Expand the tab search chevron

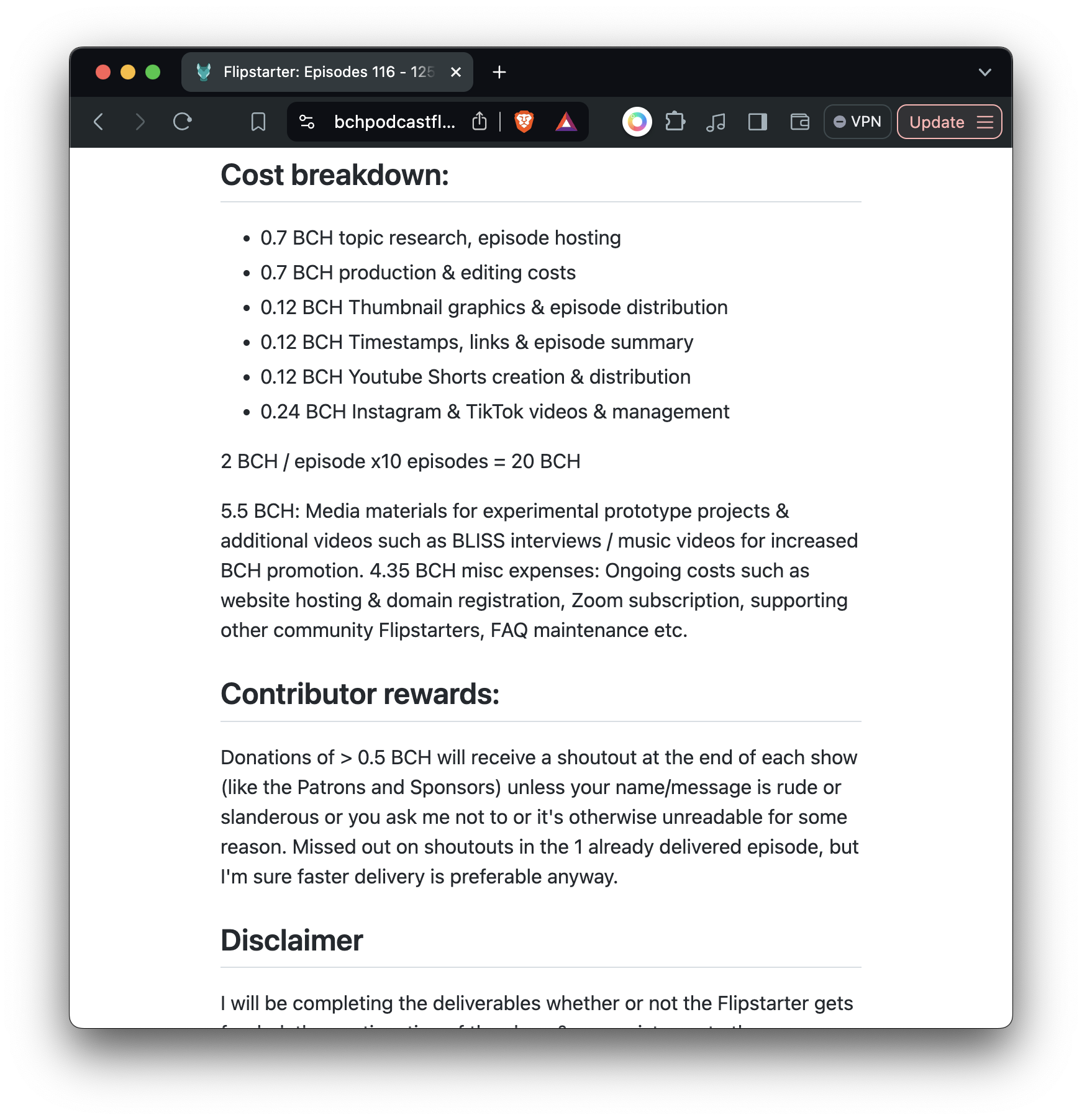point(984,72)
